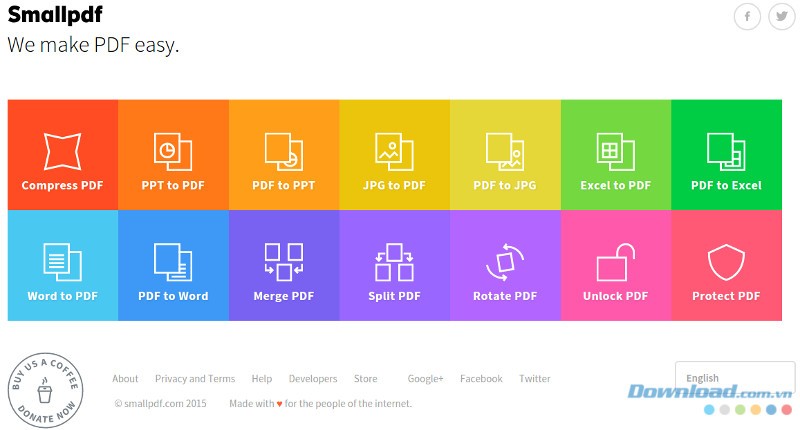Open the Excel to PDF converter
The height and width of the screenshot is (430, 800).
click(x=615, y=155)
